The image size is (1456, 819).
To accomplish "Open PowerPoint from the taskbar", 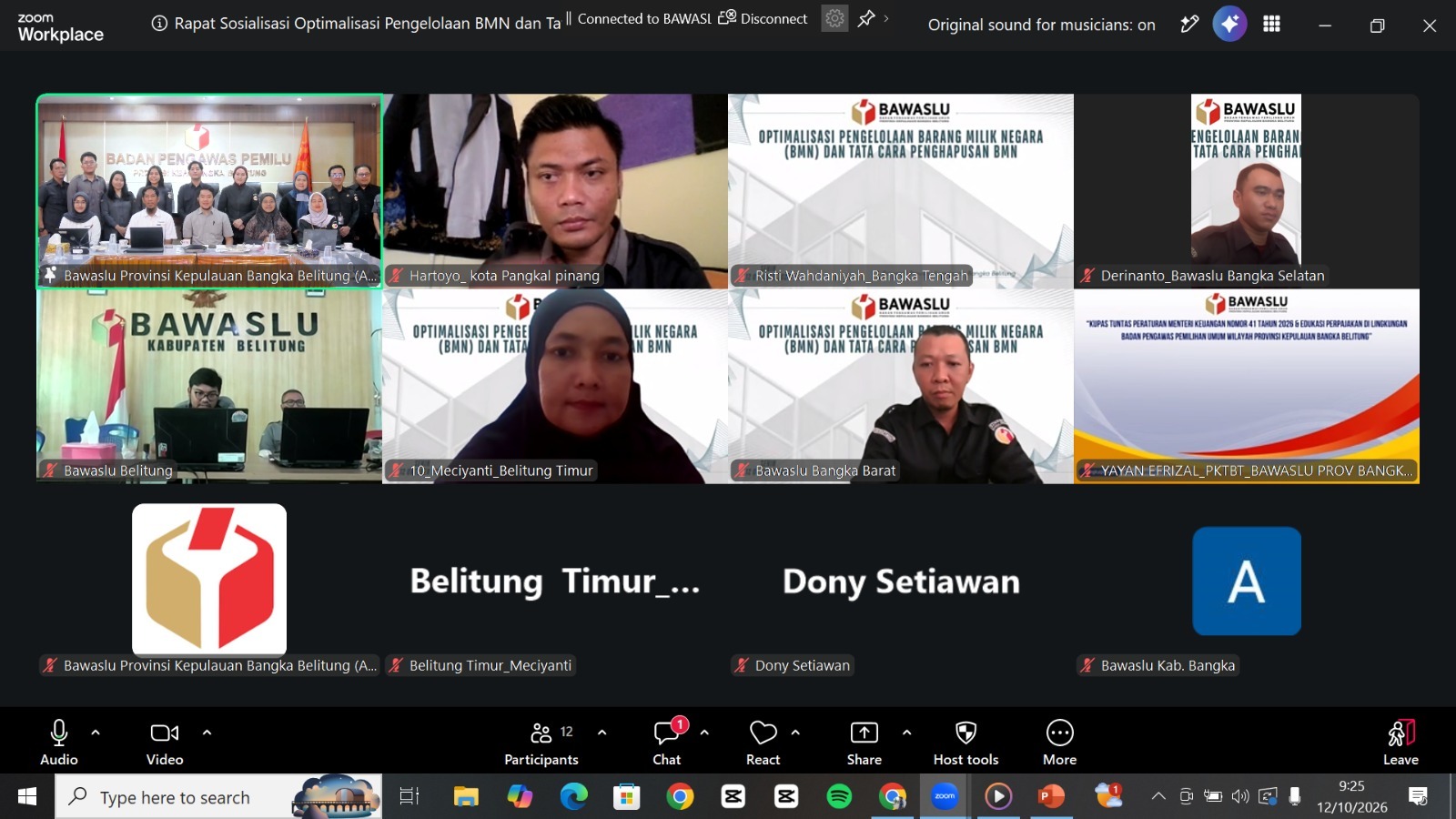I will [x=1052, y=797].
